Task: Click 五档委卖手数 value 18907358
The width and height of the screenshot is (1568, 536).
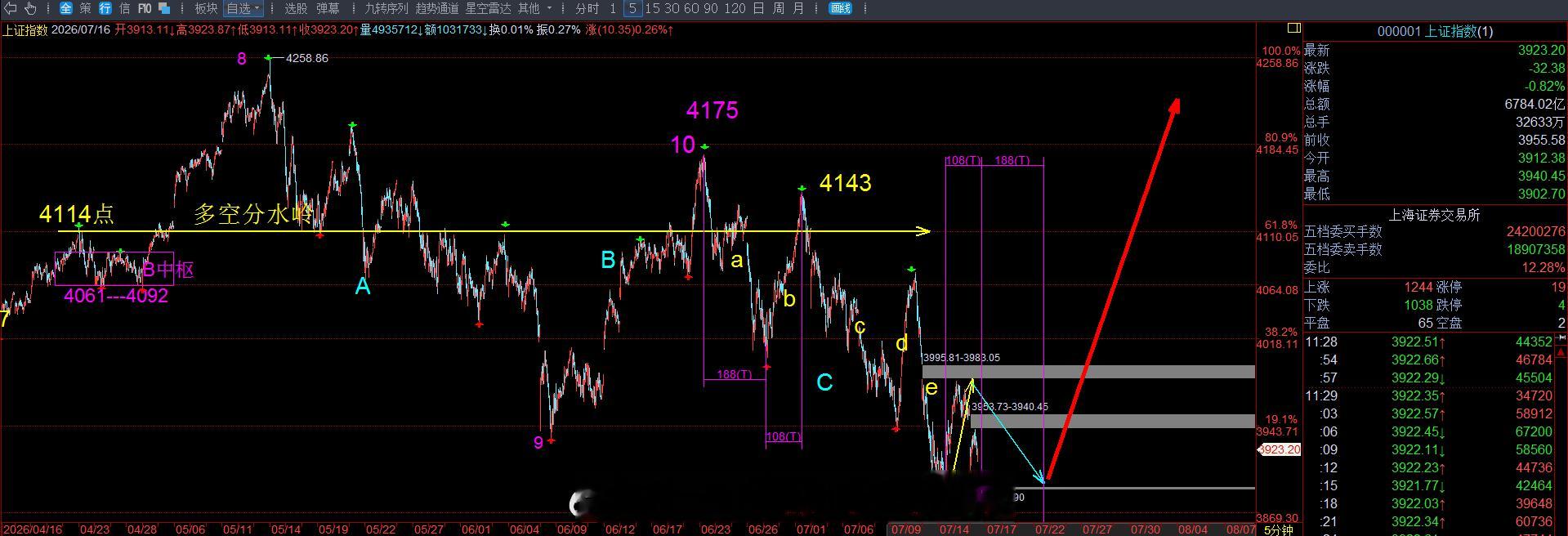Action: pos(1536,250)
